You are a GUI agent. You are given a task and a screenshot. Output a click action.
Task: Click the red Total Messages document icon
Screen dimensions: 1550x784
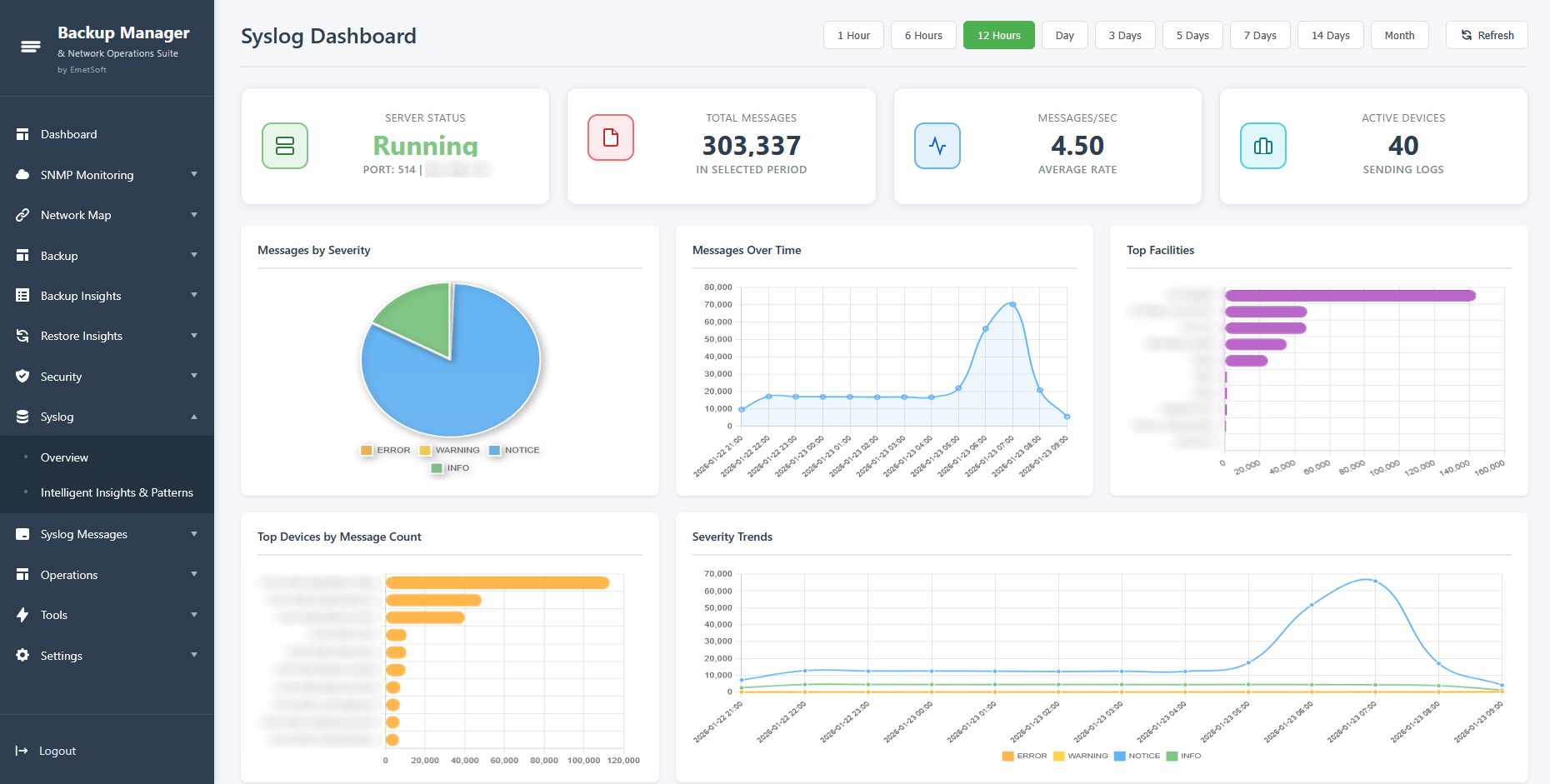[x=611, y=137]
